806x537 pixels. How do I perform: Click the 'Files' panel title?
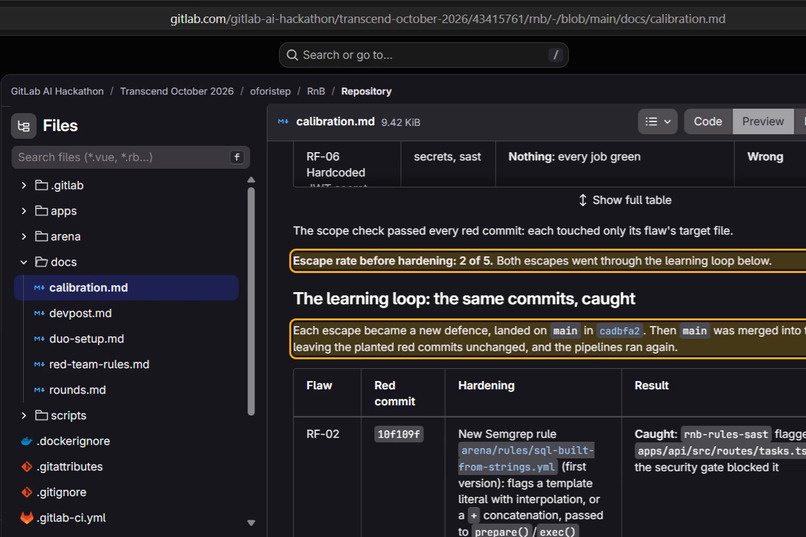(x=60, y=126)
